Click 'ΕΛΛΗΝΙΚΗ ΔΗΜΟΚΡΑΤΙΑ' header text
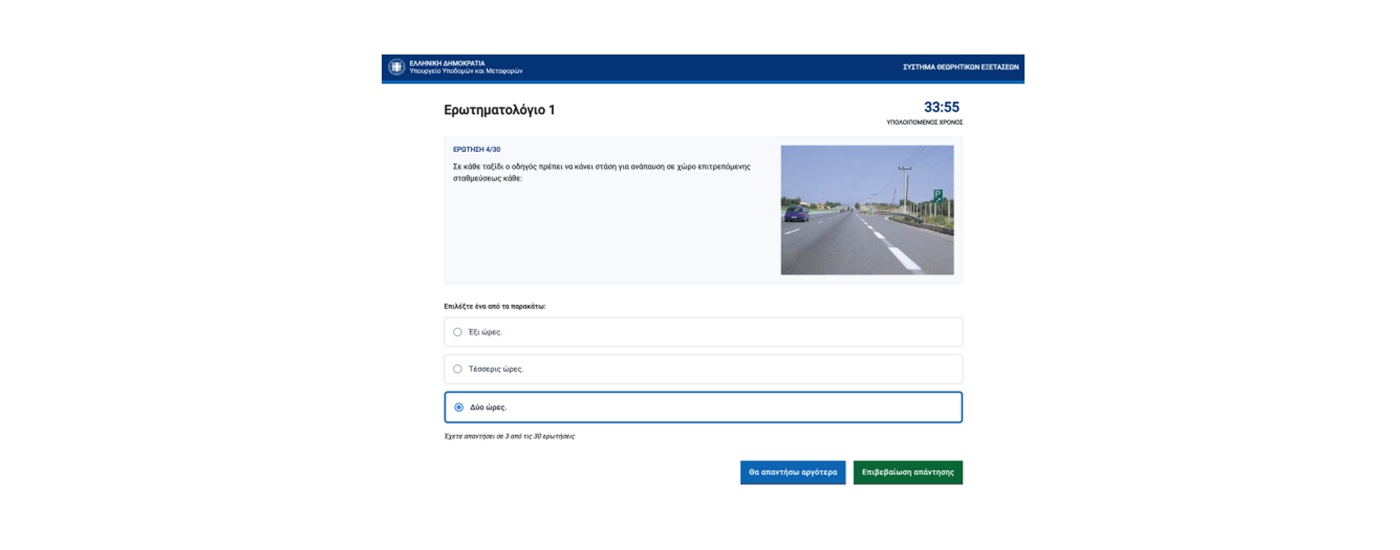 click(447, 63)
